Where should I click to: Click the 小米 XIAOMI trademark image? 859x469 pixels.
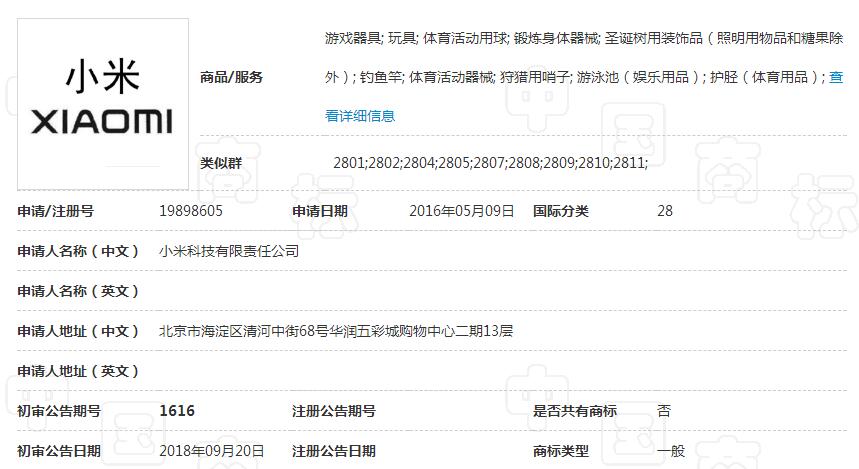[x=103, y=104]
